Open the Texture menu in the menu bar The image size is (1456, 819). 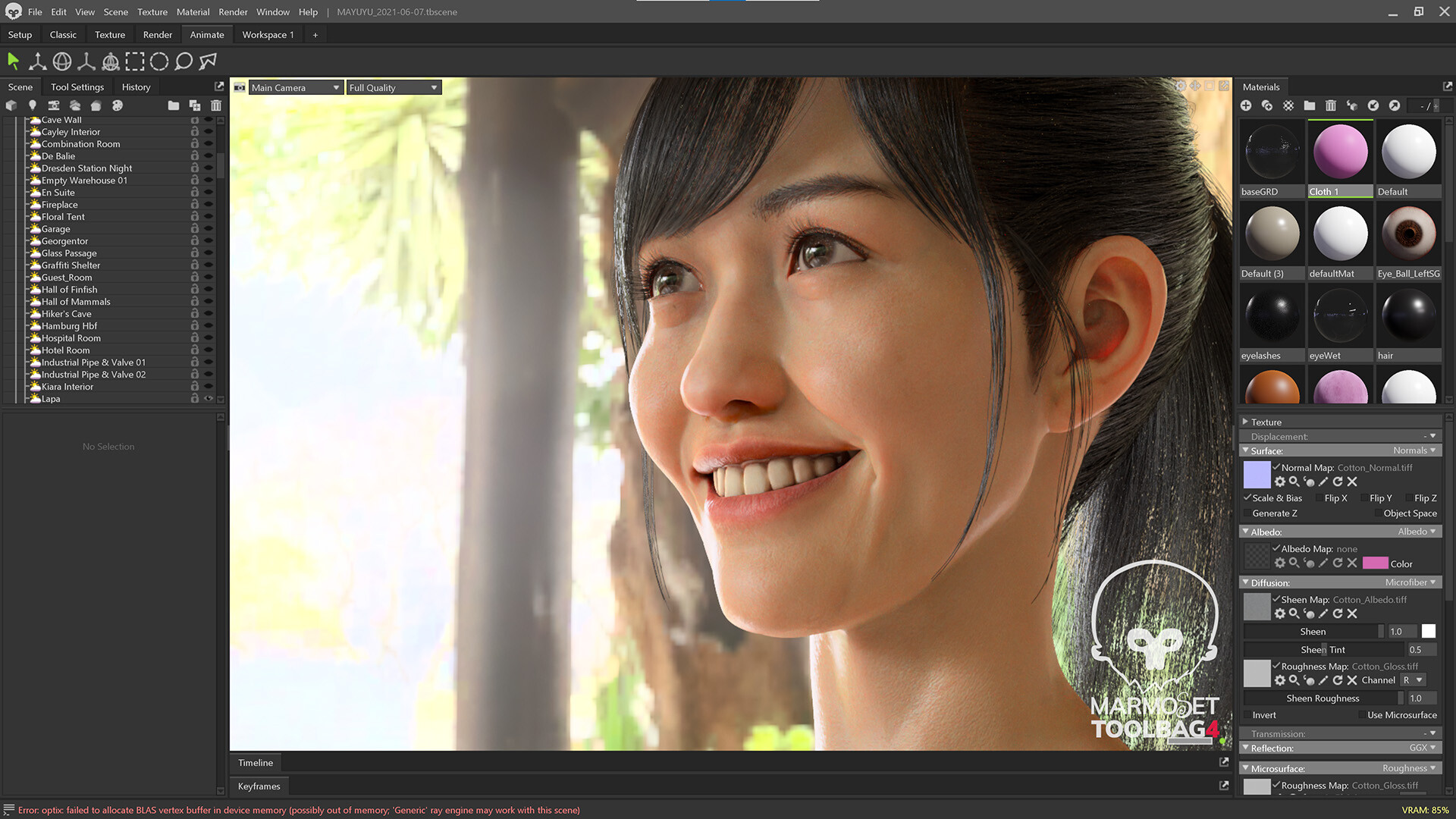[x=152, y=11]
